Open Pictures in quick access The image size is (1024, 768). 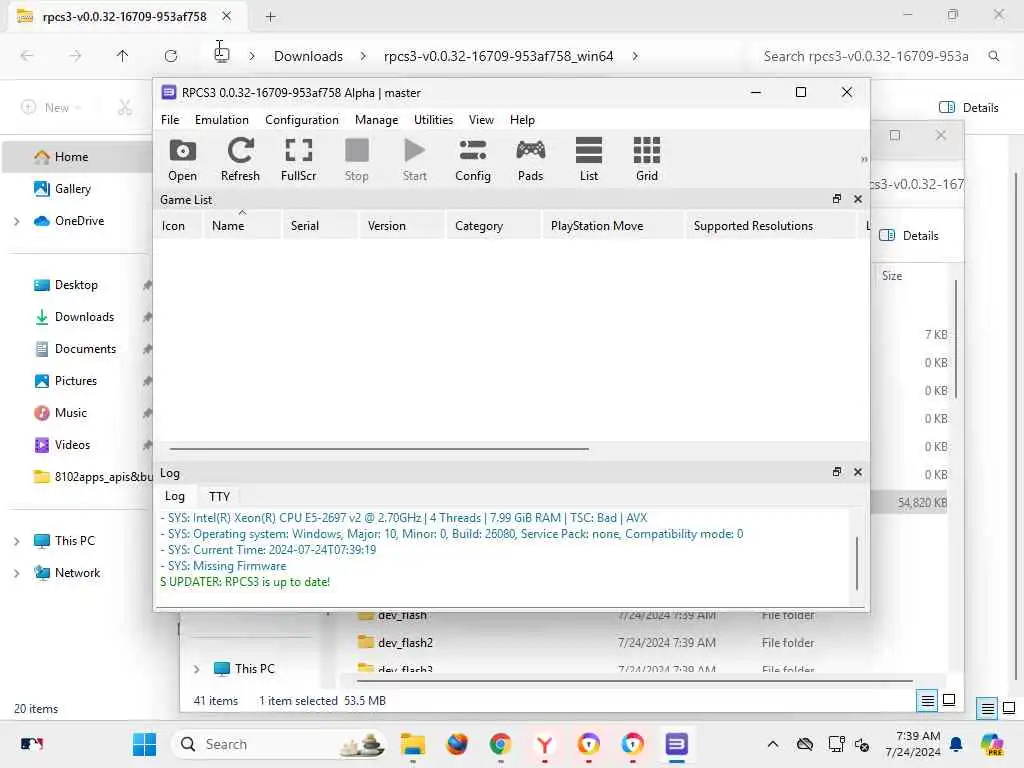76,381
